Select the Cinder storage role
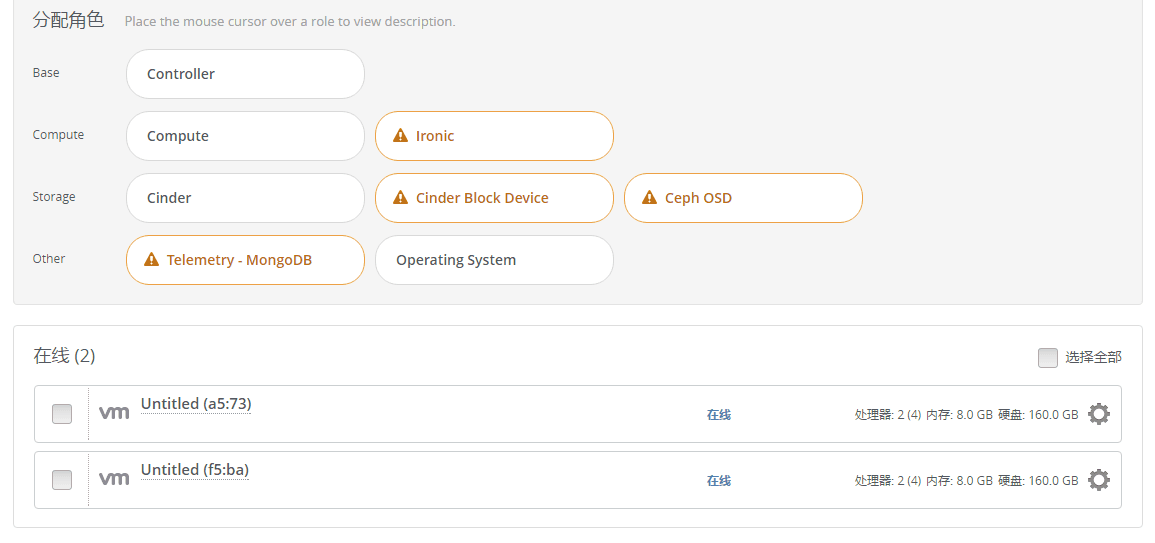 245,197
